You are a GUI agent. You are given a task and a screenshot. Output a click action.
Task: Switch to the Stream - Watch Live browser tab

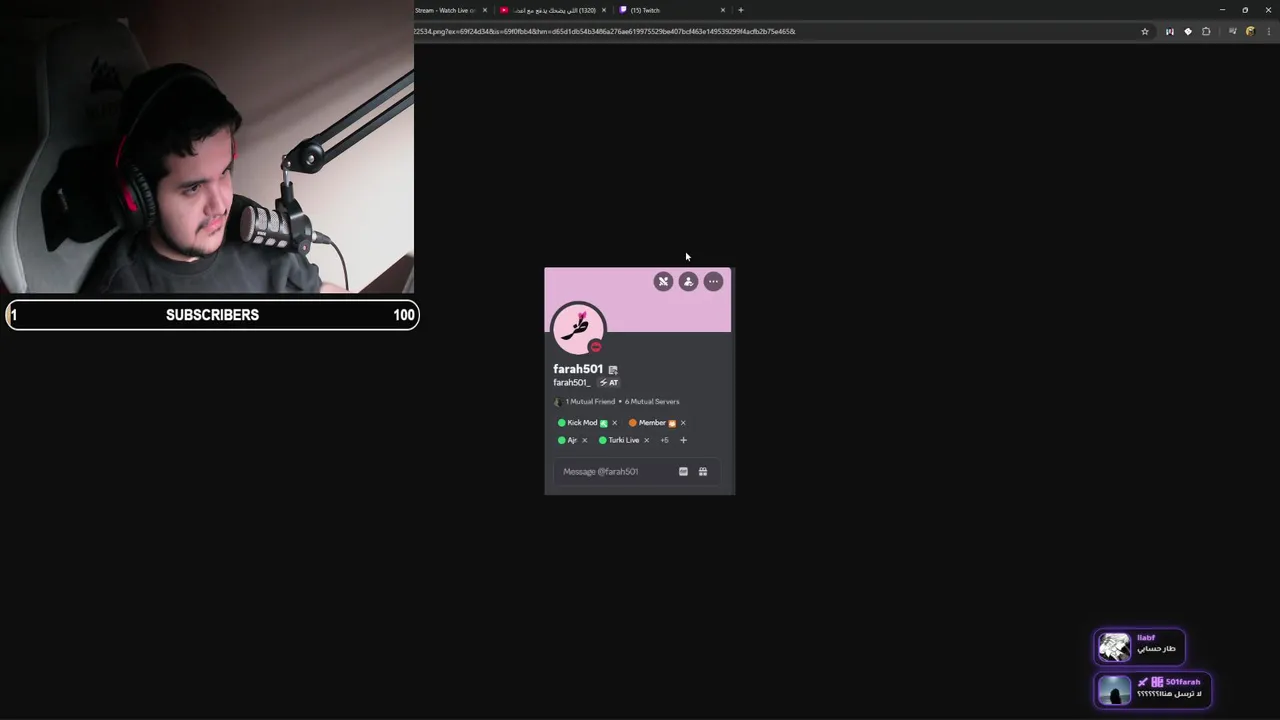pyautogui.click(x=445, y=10)
